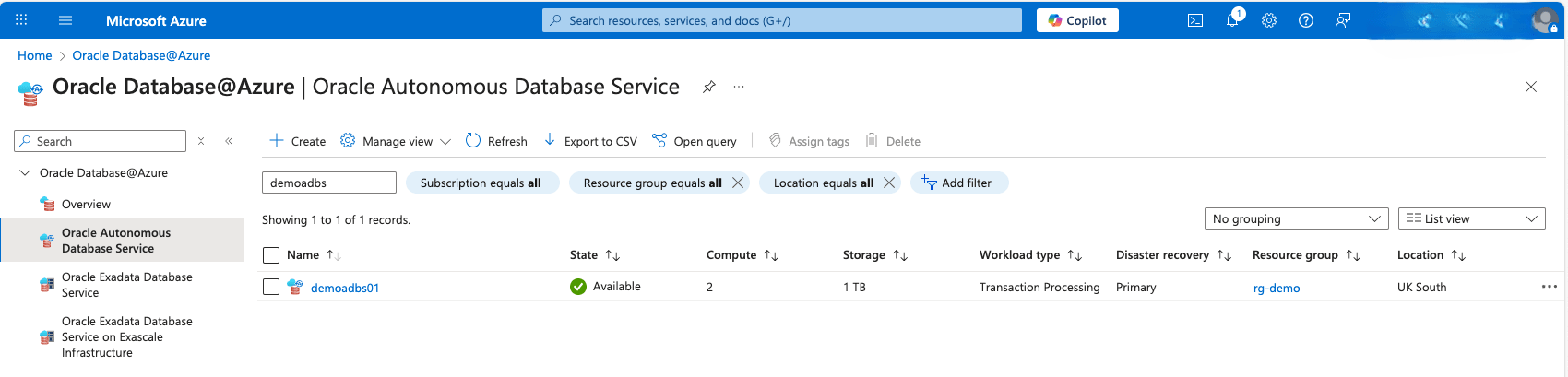Screen dimensions: 1568x377
Task: Collapse the Oracle Database@Azure tree node
Action: pyautogui.click(x=25, y=172)
